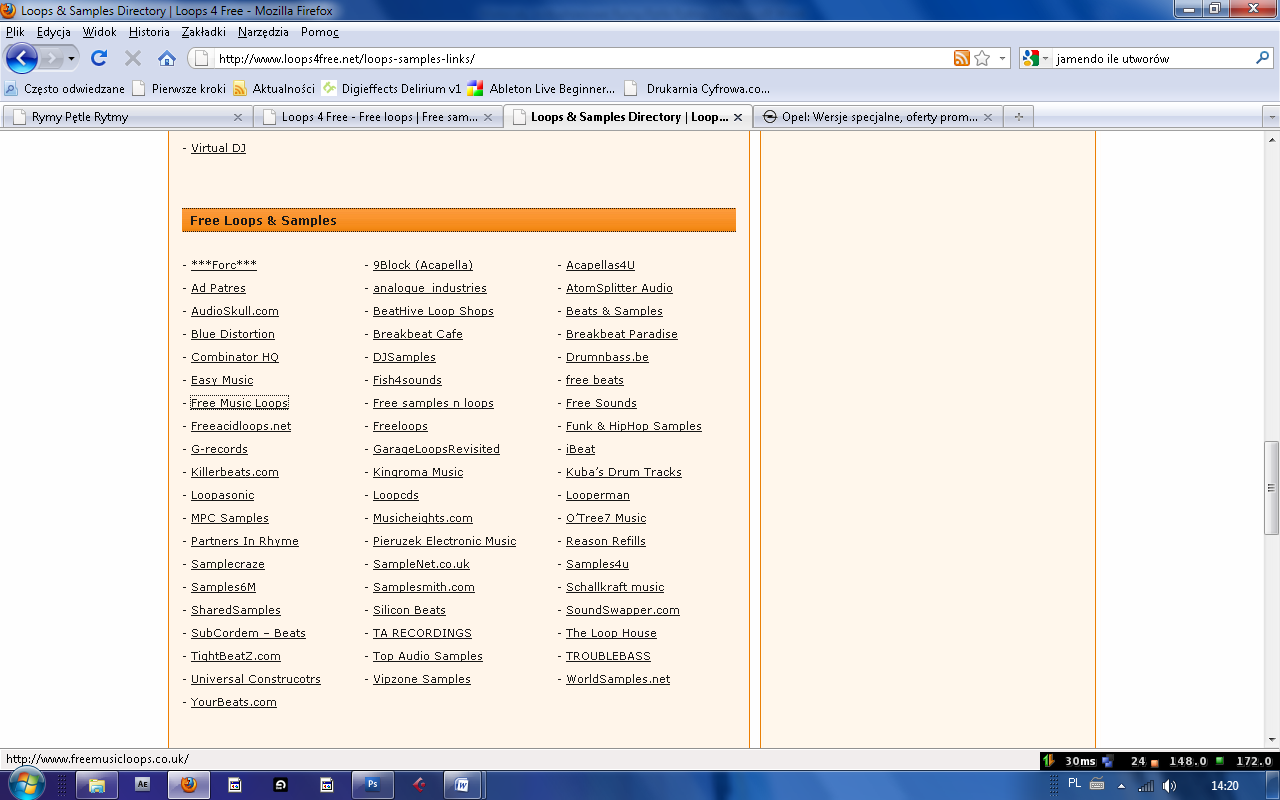
Task: Switch to the Opel Wersje specjalne tab
Action: tap(877, 117)
